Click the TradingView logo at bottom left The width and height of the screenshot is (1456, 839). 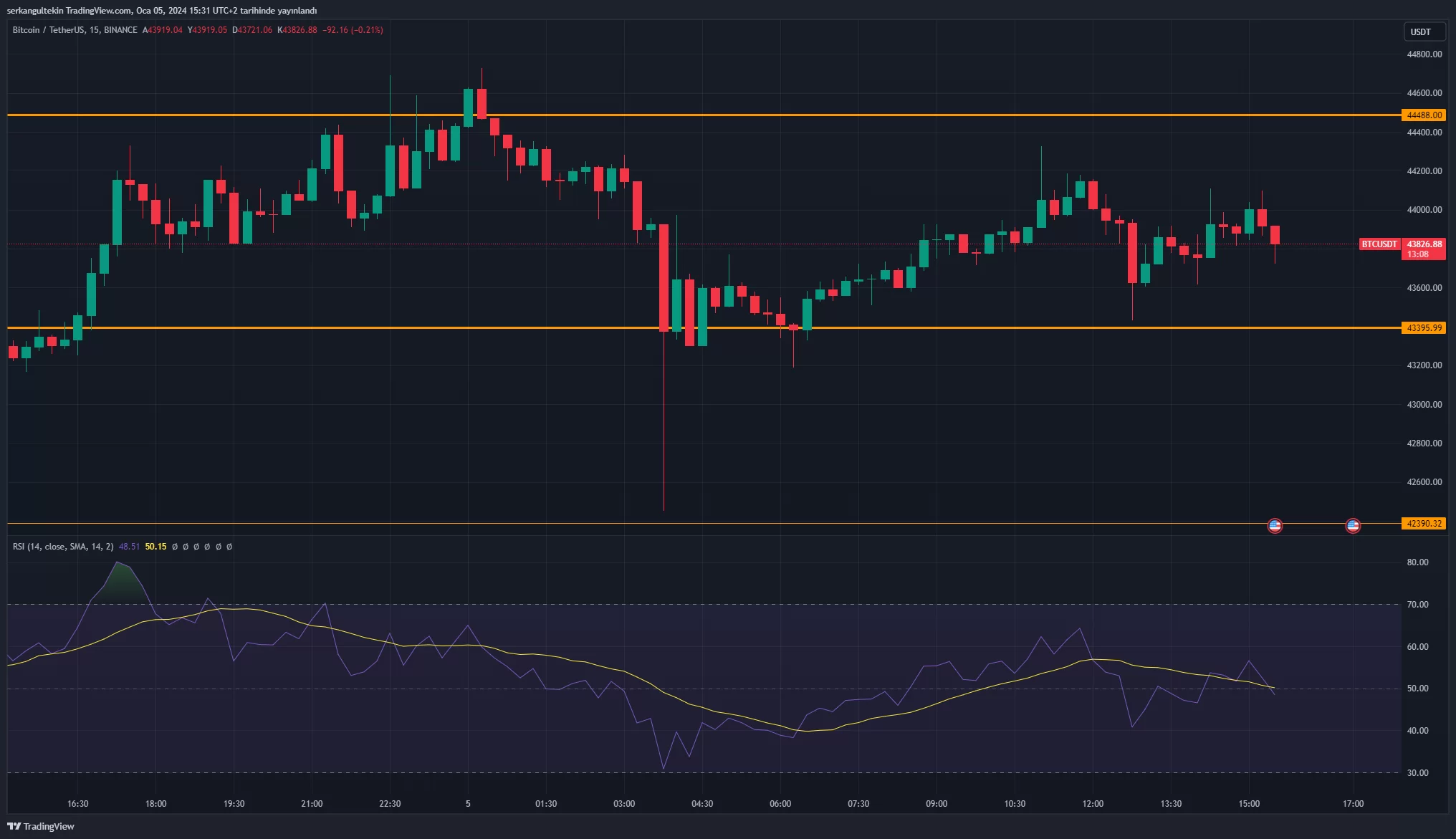coord(41,826)
